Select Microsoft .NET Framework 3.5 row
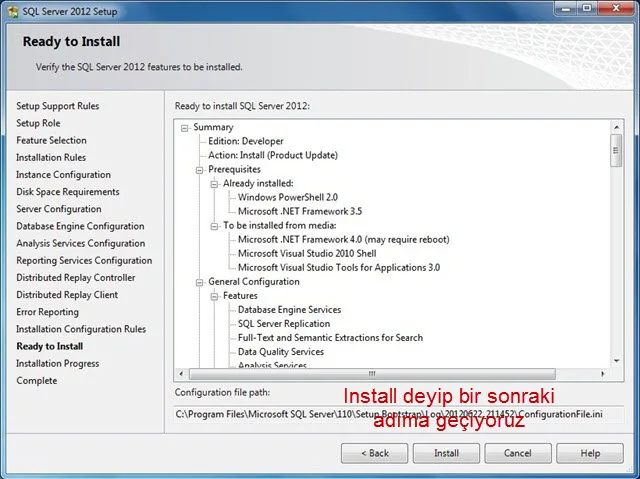The height and width of the screenshot is (479, 640). (300, 211)
